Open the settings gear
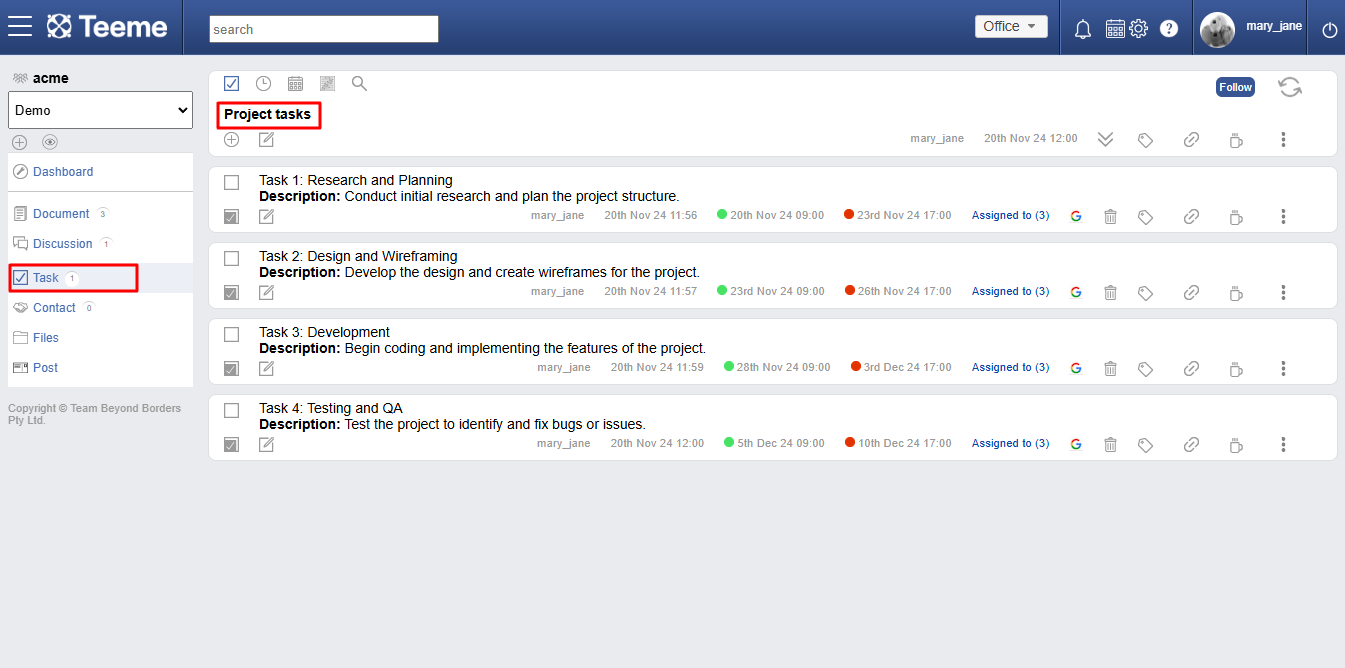Viewport: 1345px width, 668px height. point(1138,29)
